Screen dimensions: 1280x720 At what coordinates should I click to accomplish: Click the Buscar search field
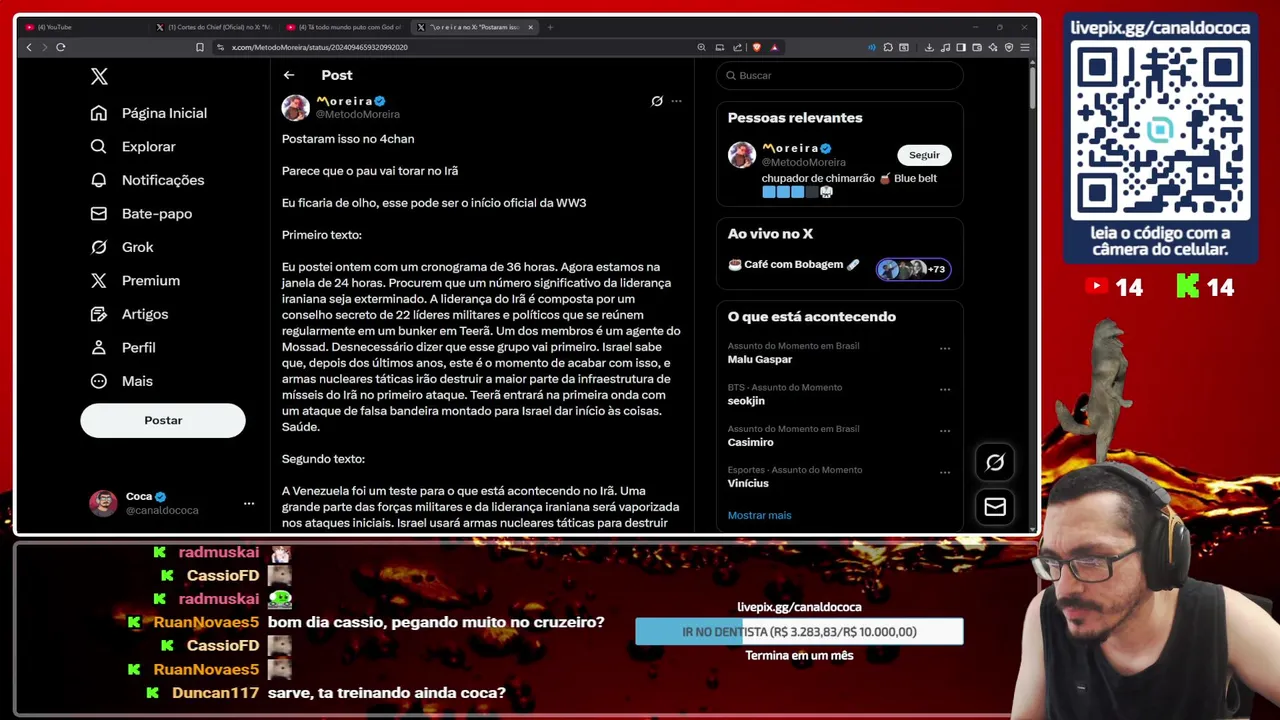[x=840, y=75]
